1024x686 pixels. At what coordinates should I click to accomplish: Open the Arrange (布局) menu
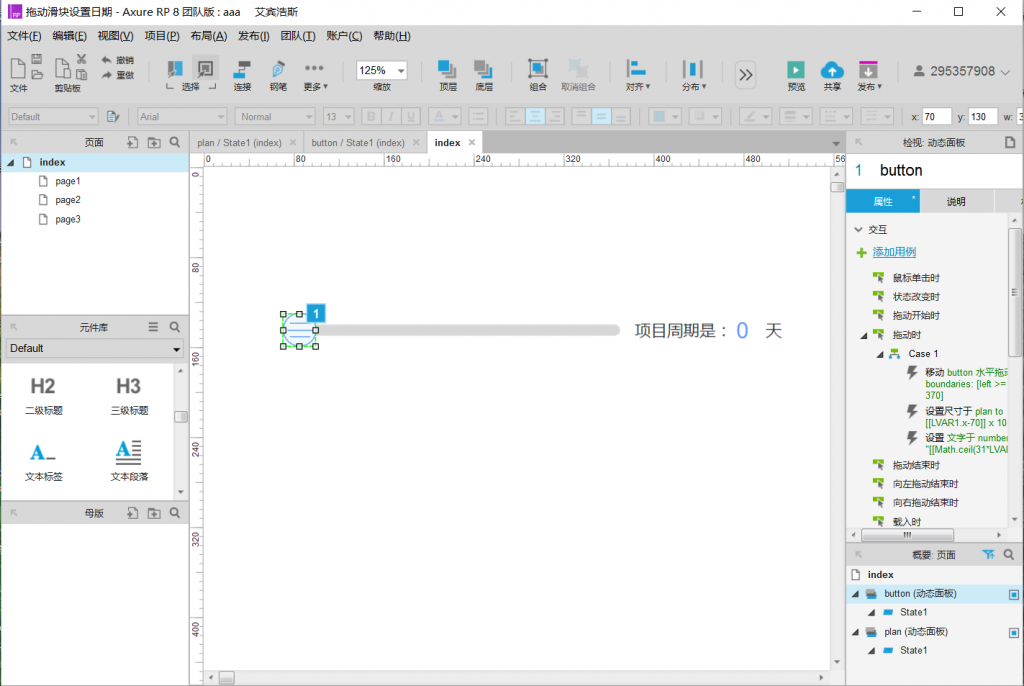tap(209, 36)
